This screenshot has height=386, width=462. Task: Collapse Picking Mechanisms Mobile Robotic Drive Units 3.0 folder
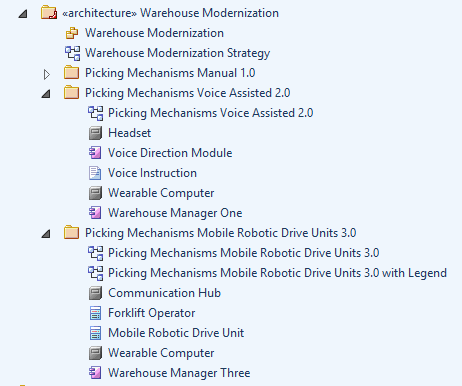tap(46, 234)
